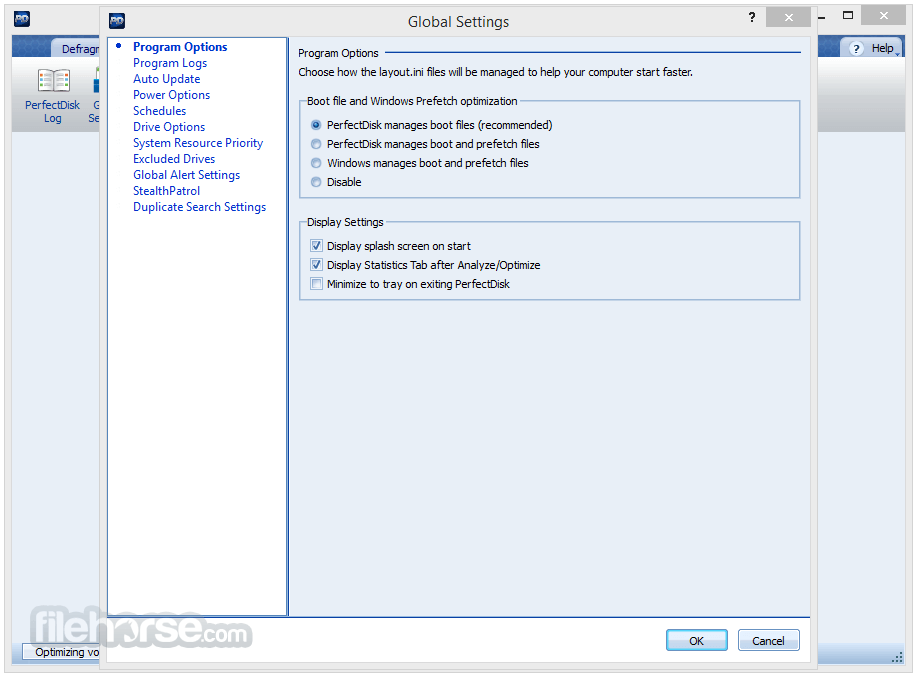Enable Minimize to tray on exiting PerfectDisk

(411, 284)
